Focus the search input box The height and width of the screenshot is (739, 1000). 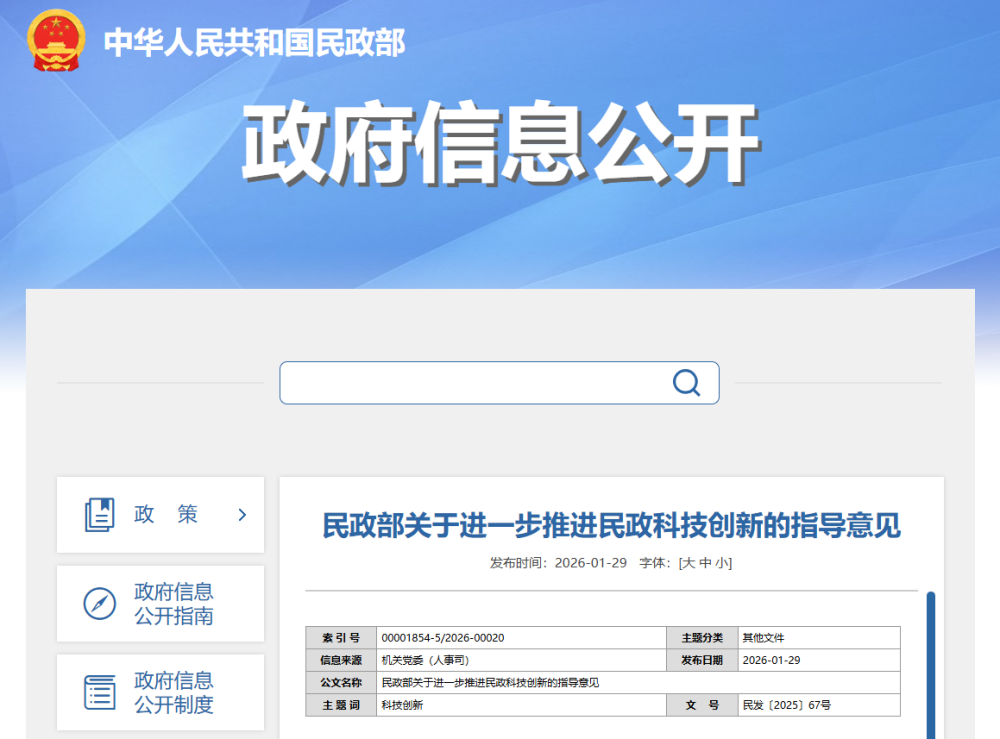point(470,383)
